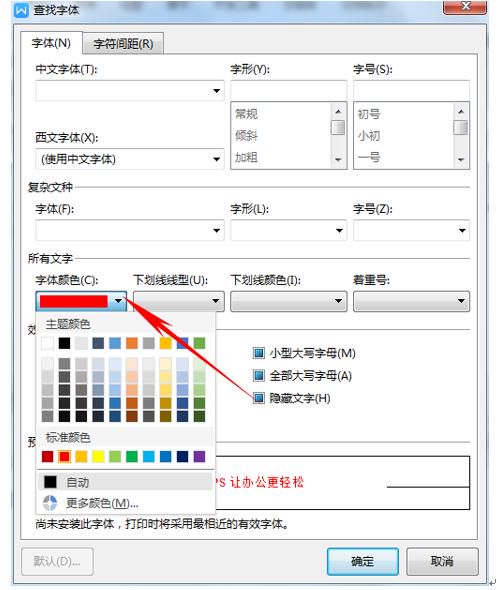The width and height of the screenshot is (501, 590).
Task: Click the style list's scroll-down arrow
Action: coord(338,160)
